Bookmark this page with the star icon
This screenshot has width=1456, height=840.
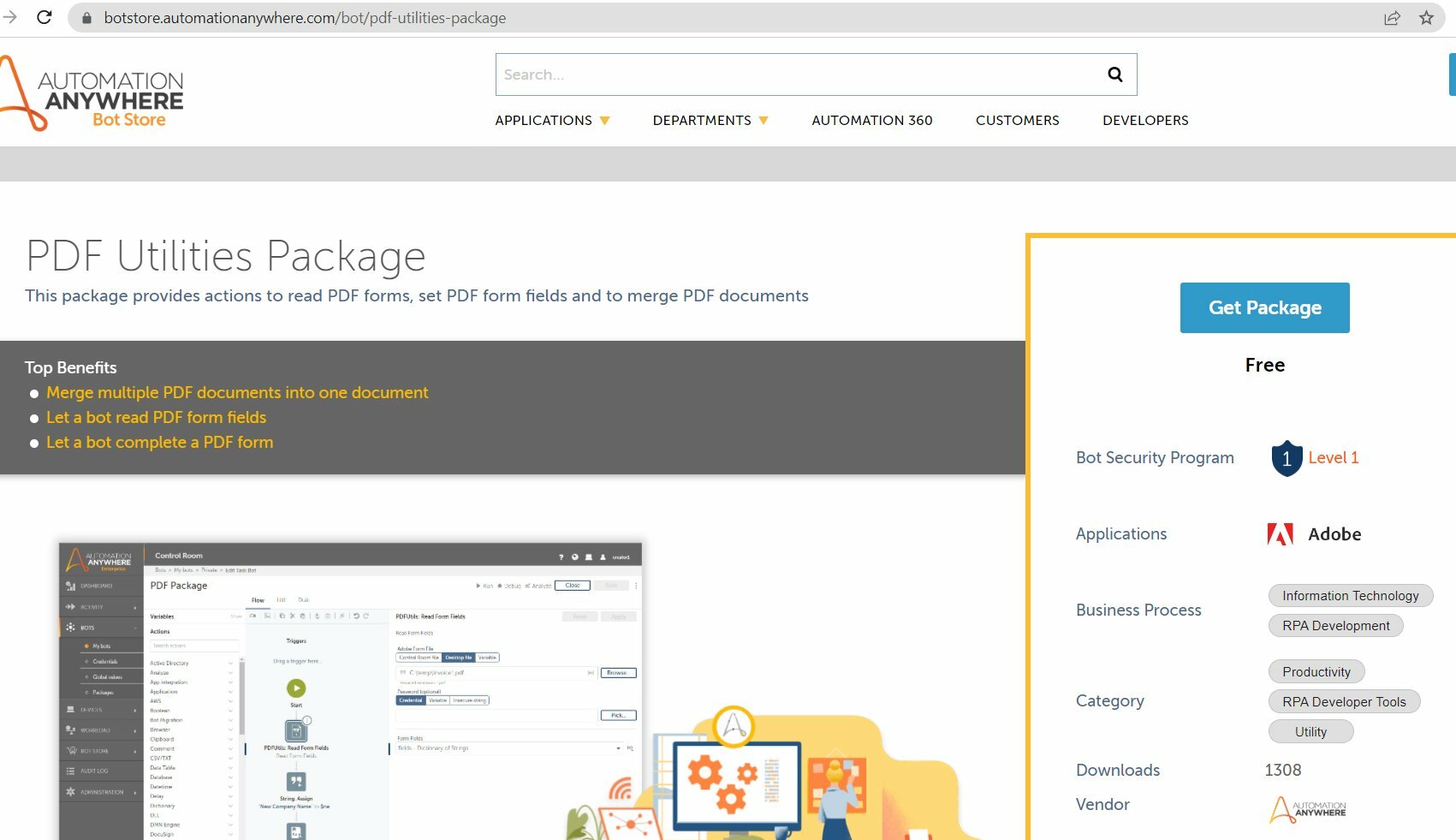(x=1426, y=18)
